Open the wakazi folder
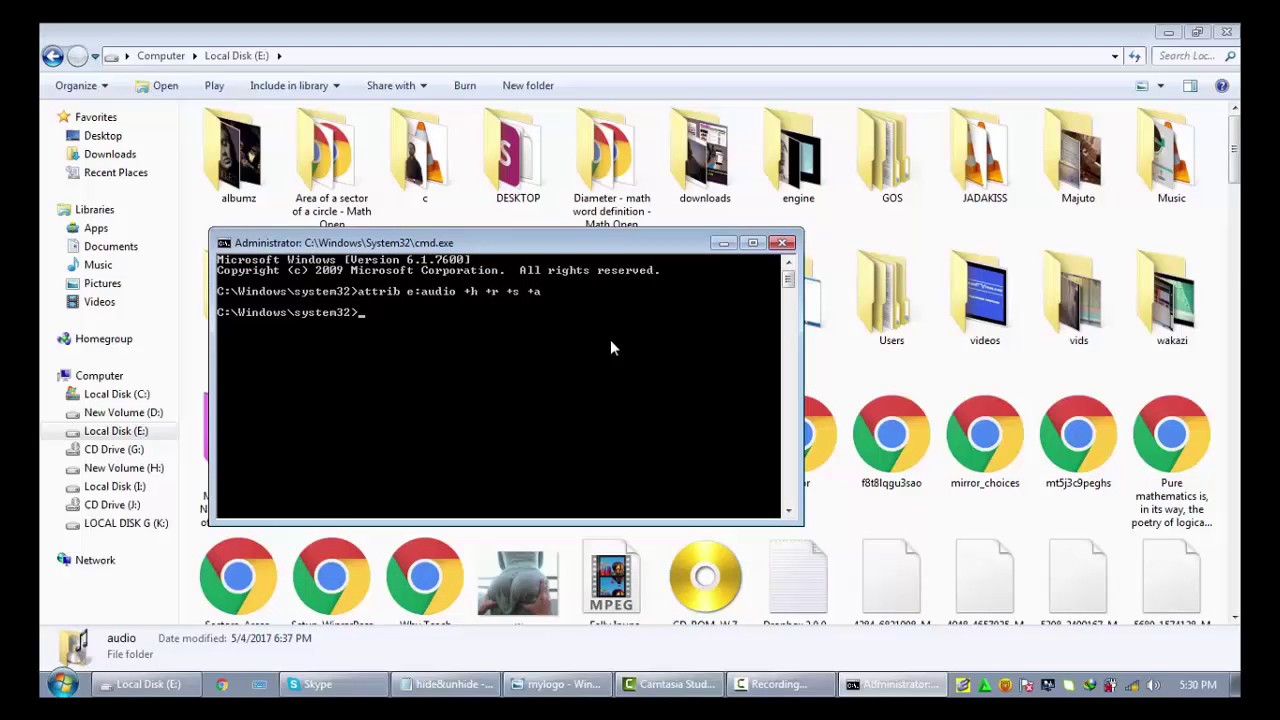The height and width of the screenshot is (720, 1280). [1171, 300]
